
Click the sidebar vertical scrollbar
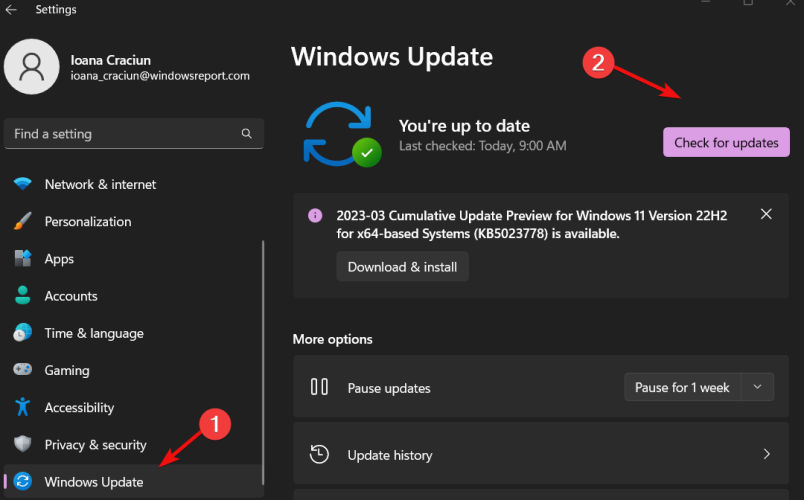coord(263,362)
